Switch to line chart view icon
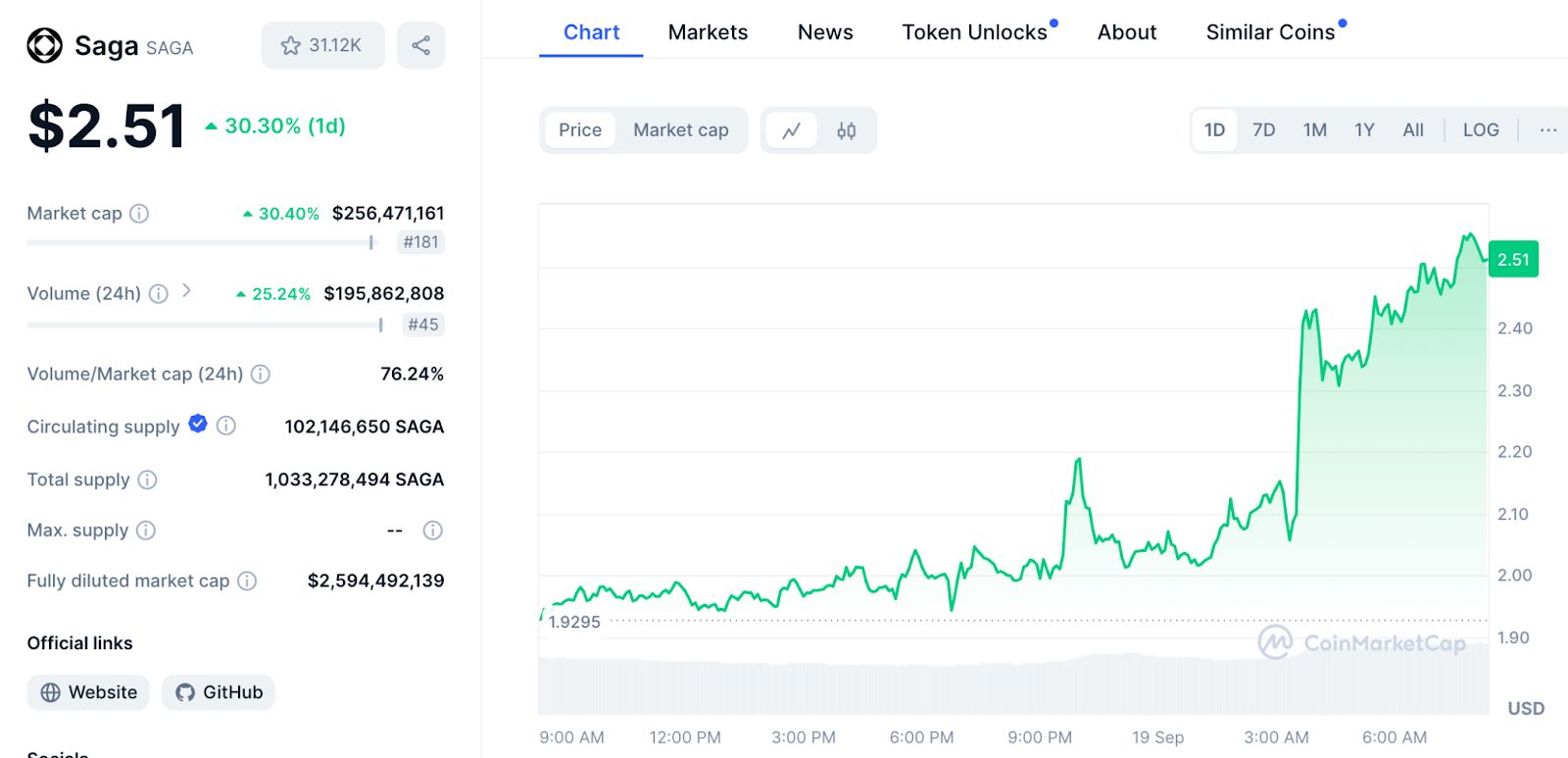Viewport: 1568px width, 758px height. pos(792,130)
